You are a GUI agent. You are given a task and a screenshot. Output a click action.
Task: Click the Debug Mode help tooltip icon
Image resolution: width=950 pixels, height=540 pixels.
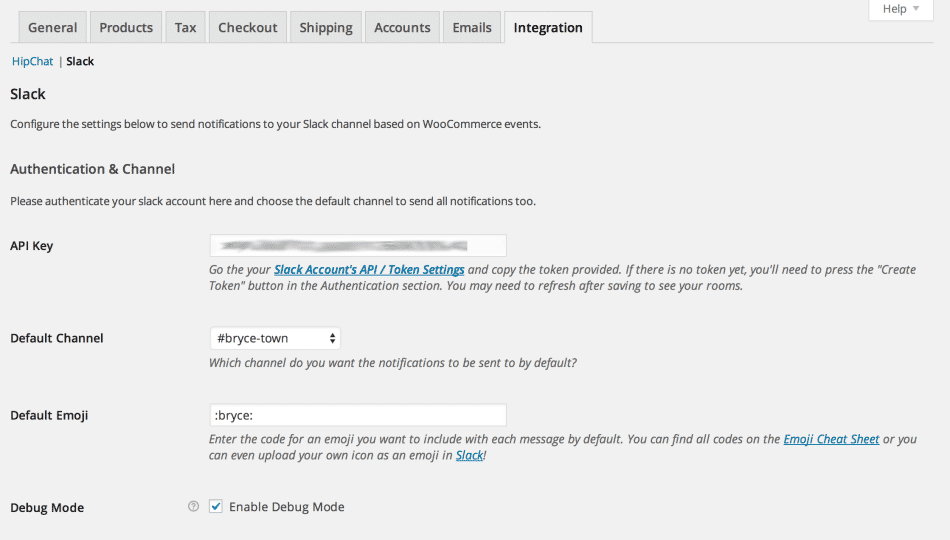[193, 507]
